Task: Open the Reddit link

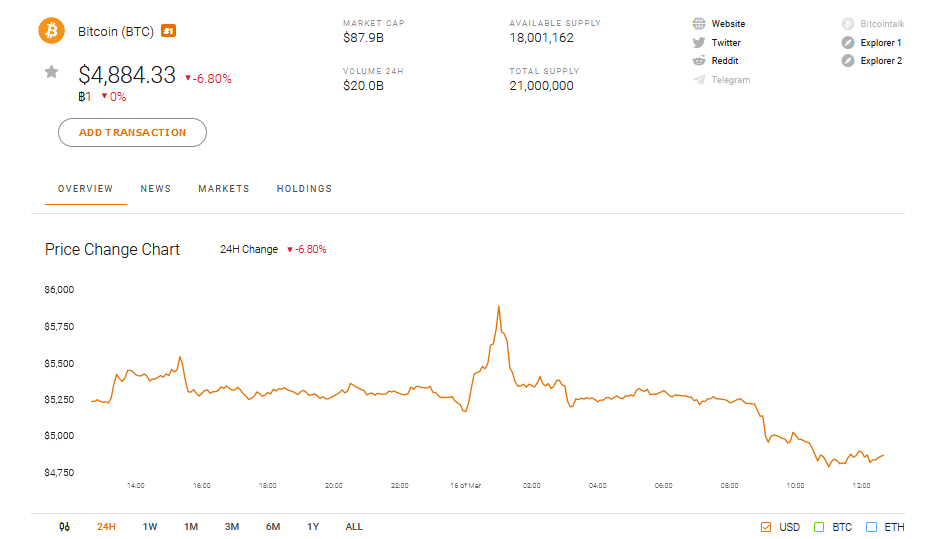Action: (x=725, y=61)
